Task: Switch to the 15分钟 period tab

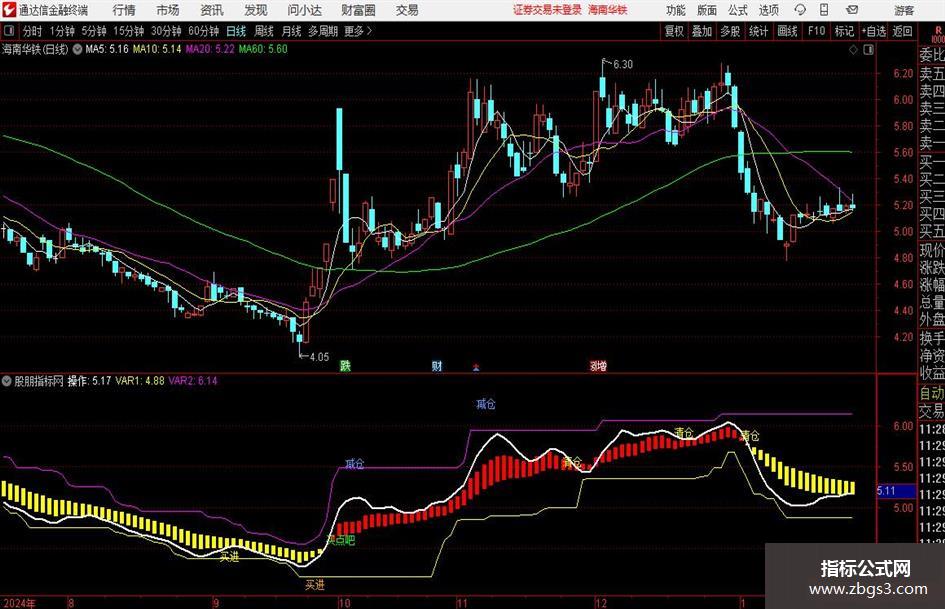Action: (129, 31)
